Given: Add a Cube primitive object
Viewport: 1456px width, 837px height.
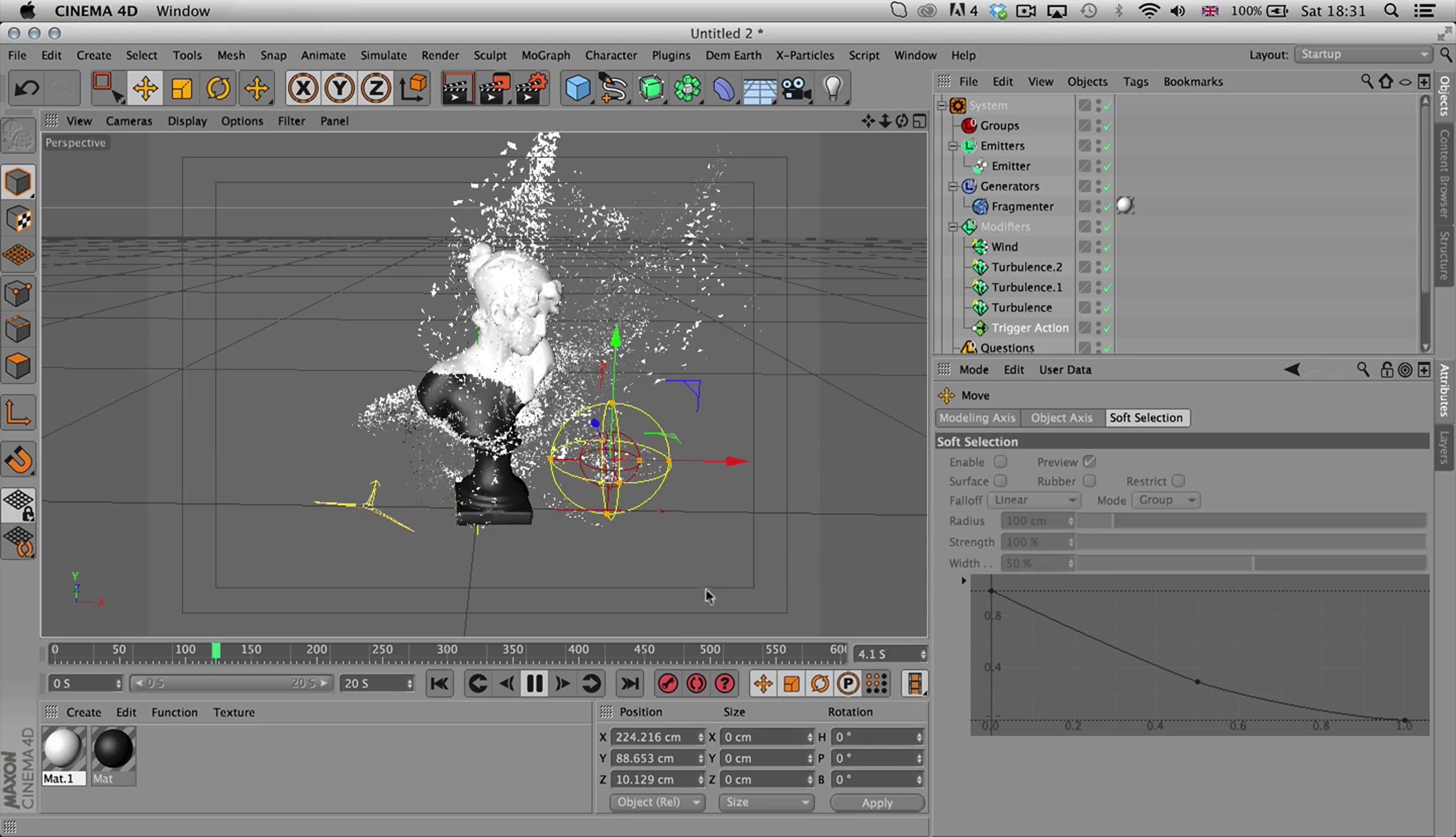Looking at the screenshot, I should point(578,89).
